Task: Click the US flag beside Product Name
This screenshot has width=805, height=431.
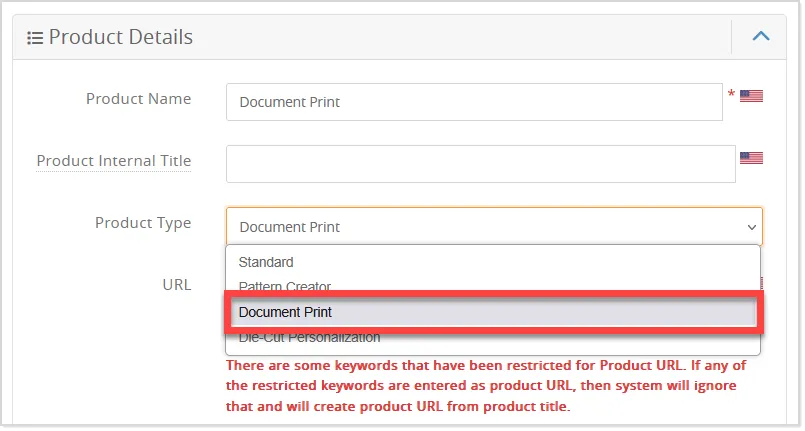Action: (751, 96)
